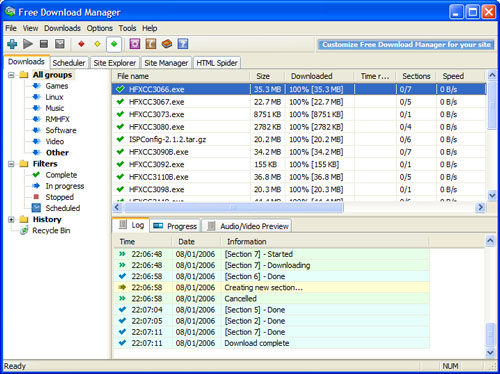Image resolution: width=500 pixels, height=374 pixels.
Task: Open the Downloads menu
Action: click(62, 28)
